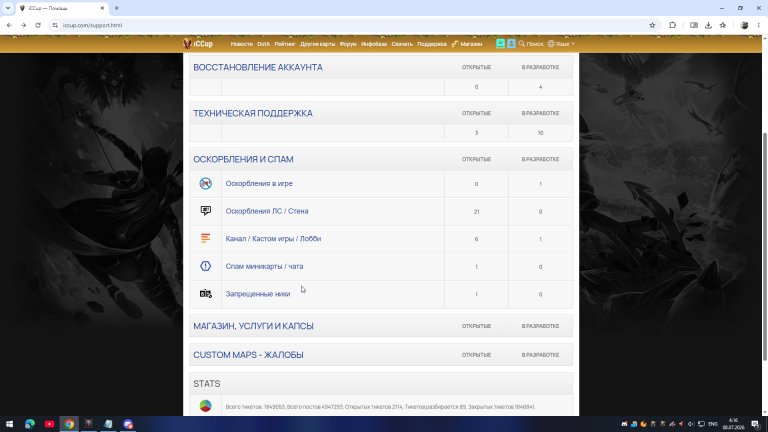Click the Stats heading
This screenshot has width=768, height=432.
(x=207, y=384)
